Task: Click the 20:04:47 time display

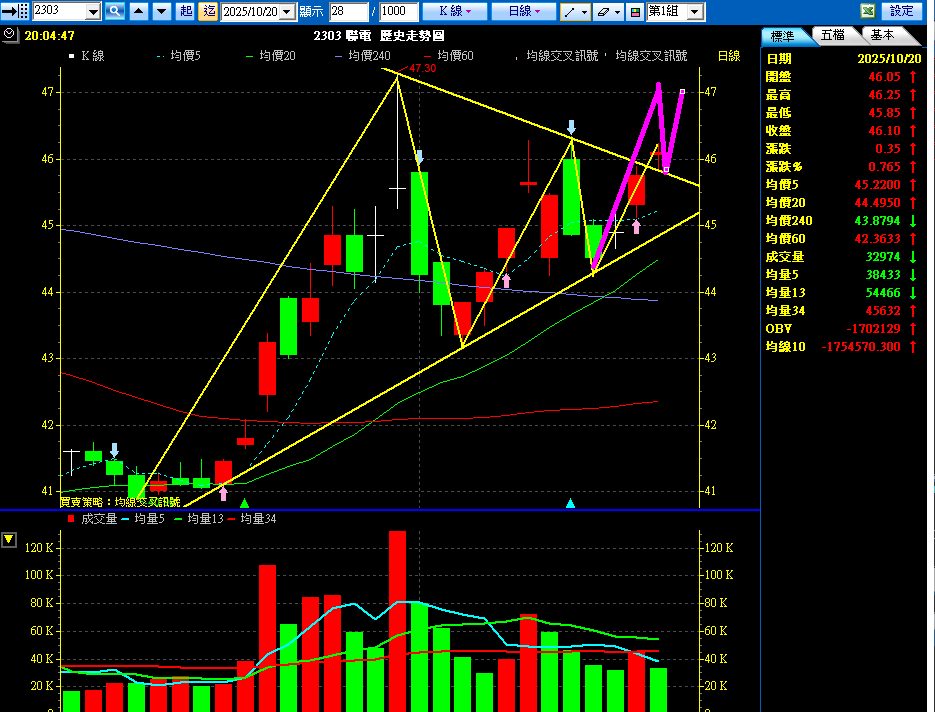Action: [x=49, y=36]
